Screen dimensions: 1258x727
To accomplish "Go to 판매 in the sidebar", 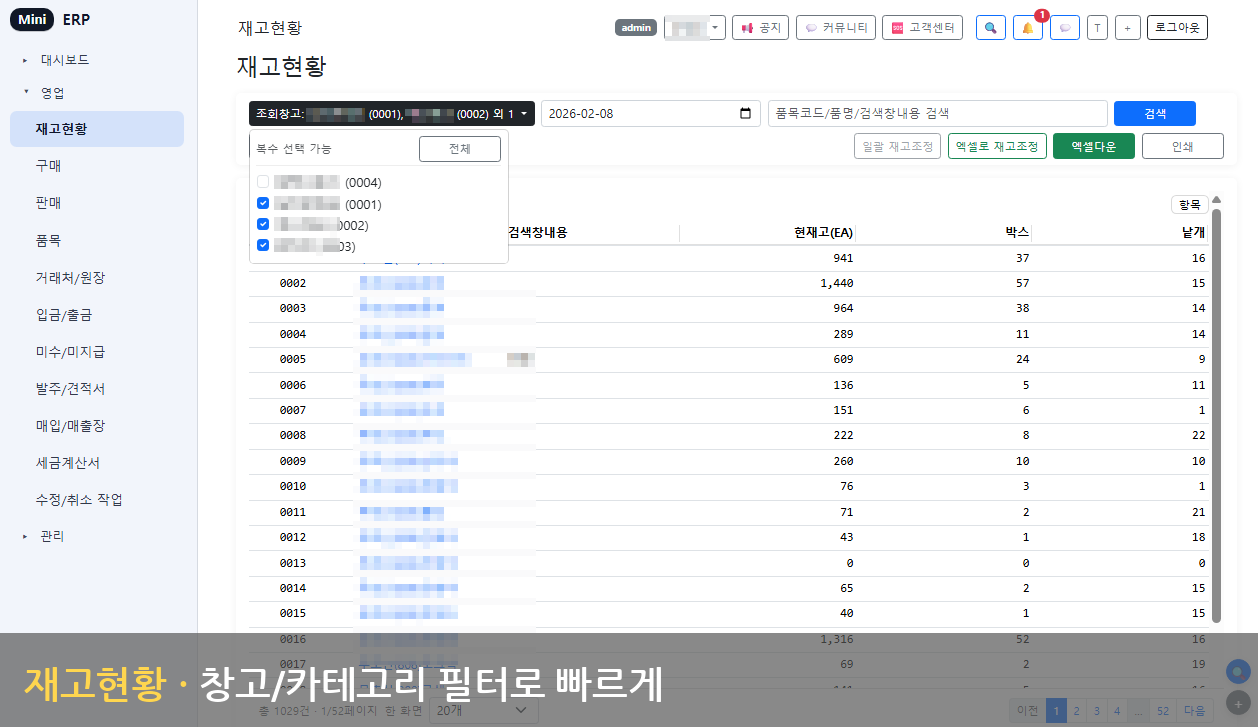I will click(97, 203).
